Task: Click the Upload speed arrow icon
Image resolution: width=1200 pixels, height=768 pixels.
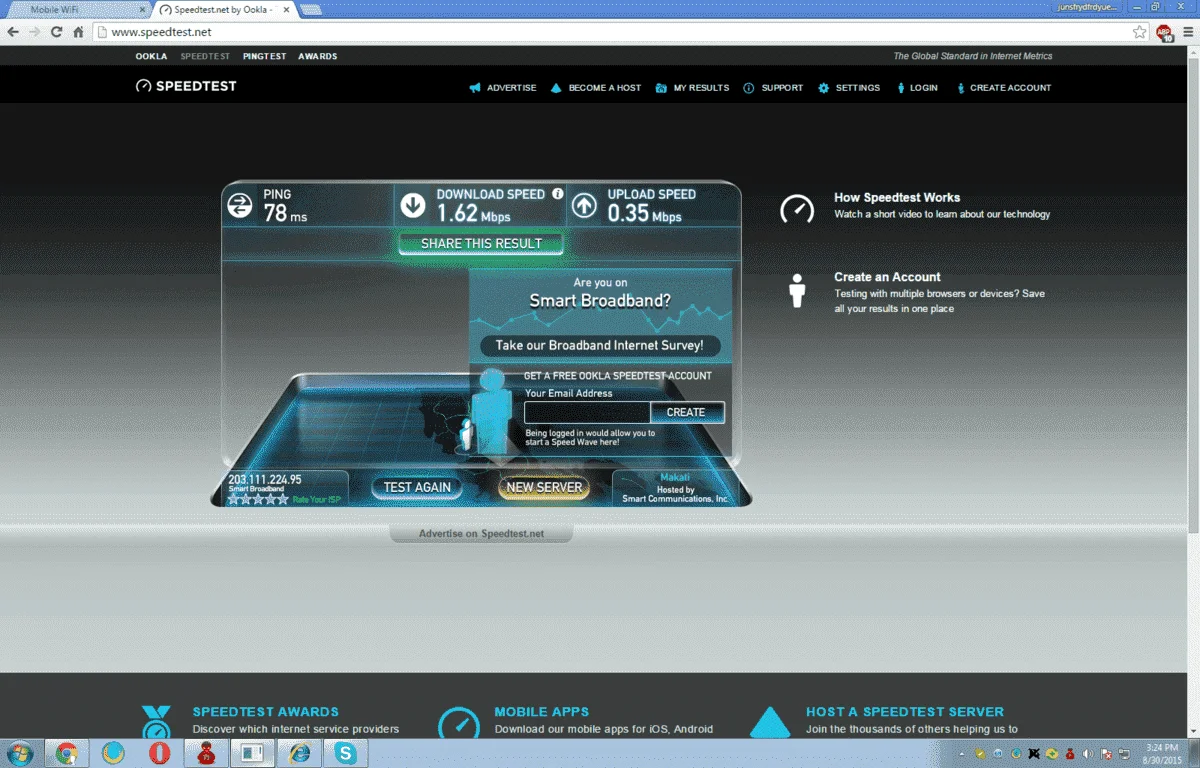Action: 584,206
